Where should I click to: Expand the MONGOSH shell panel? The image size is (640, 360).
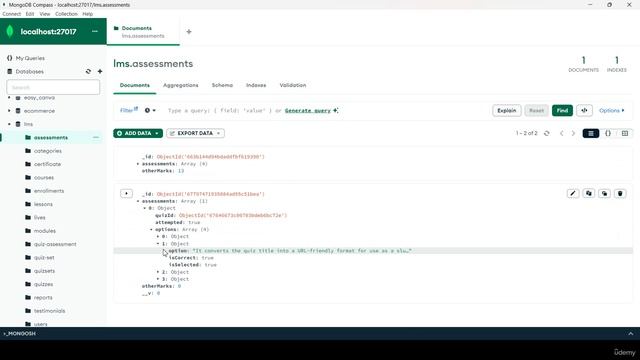point(631,333)
